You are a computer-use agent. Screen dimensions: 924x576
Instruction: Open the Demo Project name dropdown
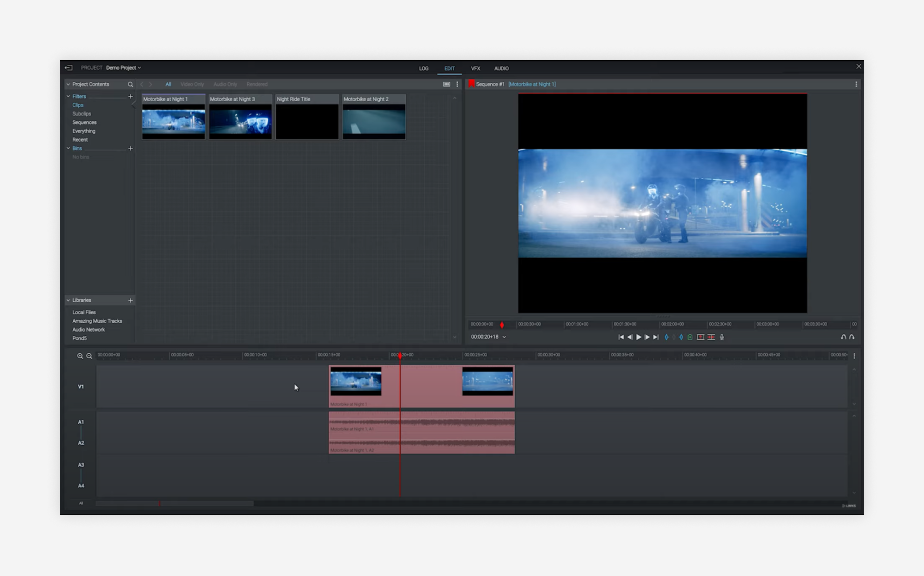123,68
